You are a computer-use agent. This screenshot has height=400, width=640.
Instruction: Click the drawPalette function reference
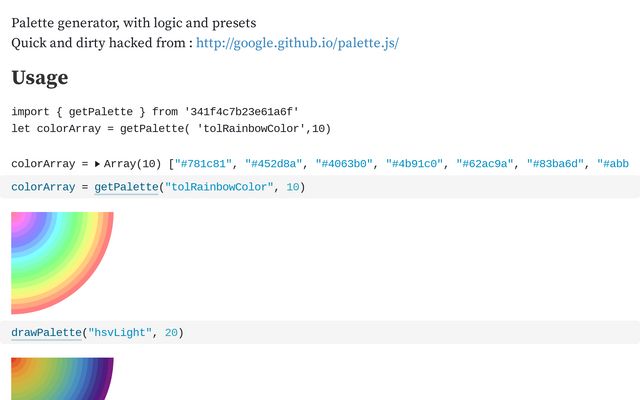(x=46, y=332)
